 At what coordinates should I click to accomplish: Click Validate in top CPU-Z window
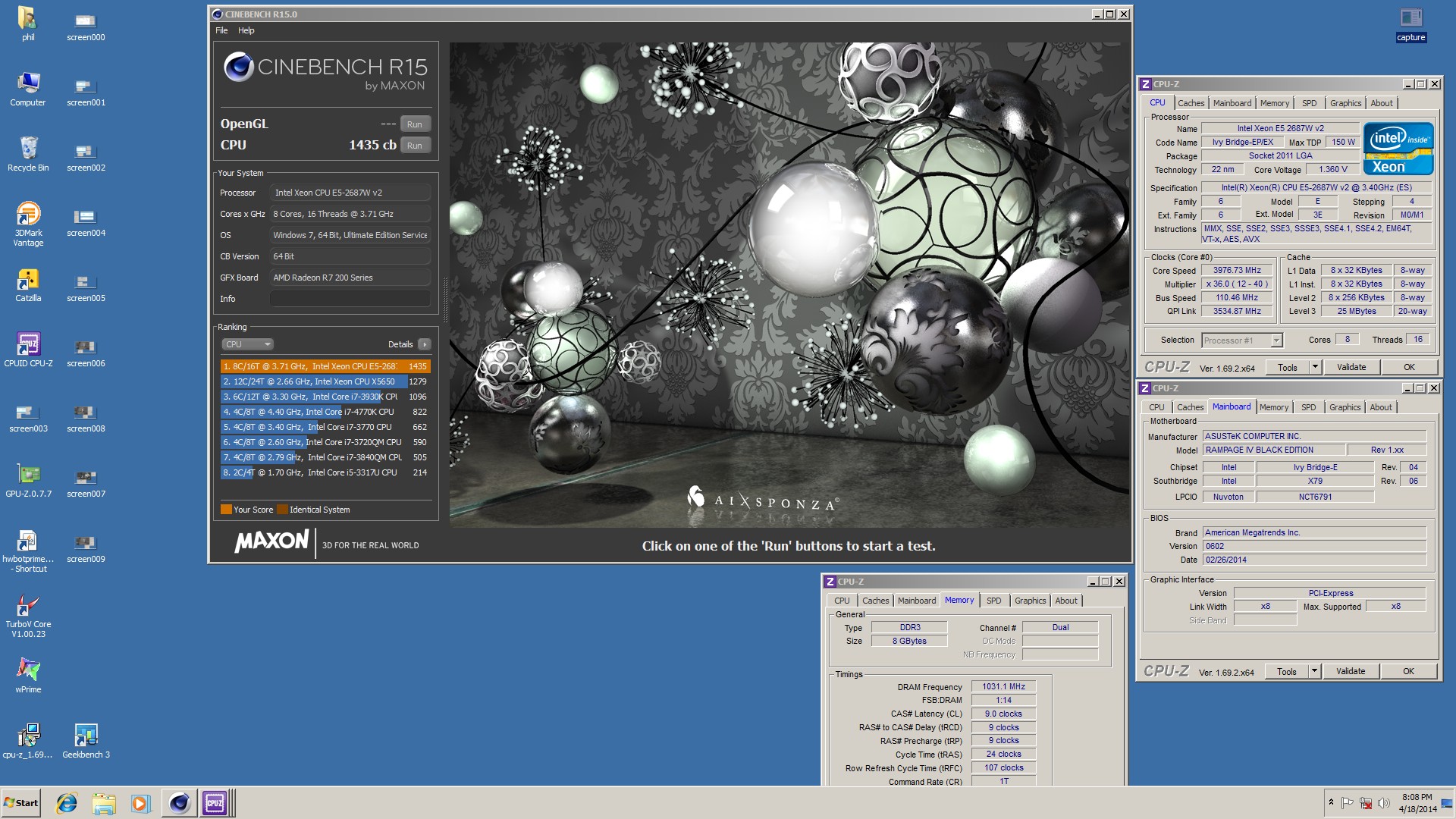pos(1351,368)
